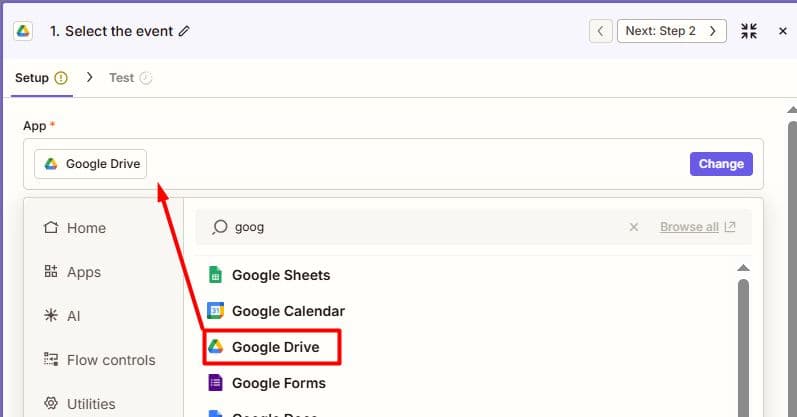Go to the previous step with the left chevron

[x=600, y=31]
